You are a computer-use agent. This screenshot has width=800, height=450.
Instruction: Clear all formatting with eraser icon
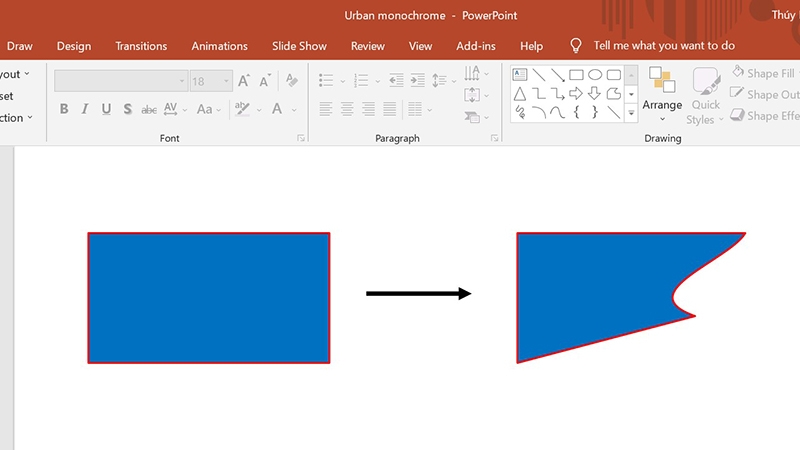[292, 81]
